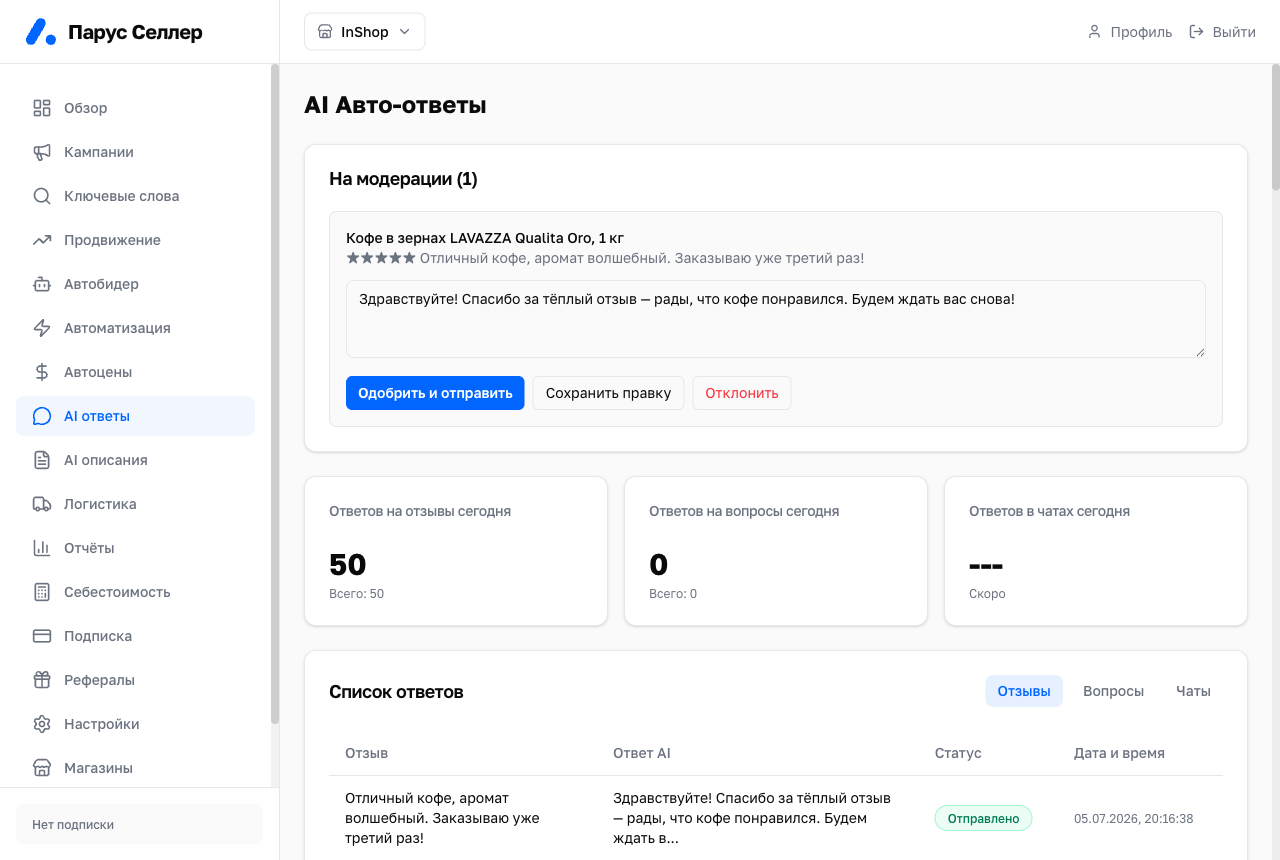The image size is (1280, 860).
Task: Click the review text in the table row
Action: [442, 818]
